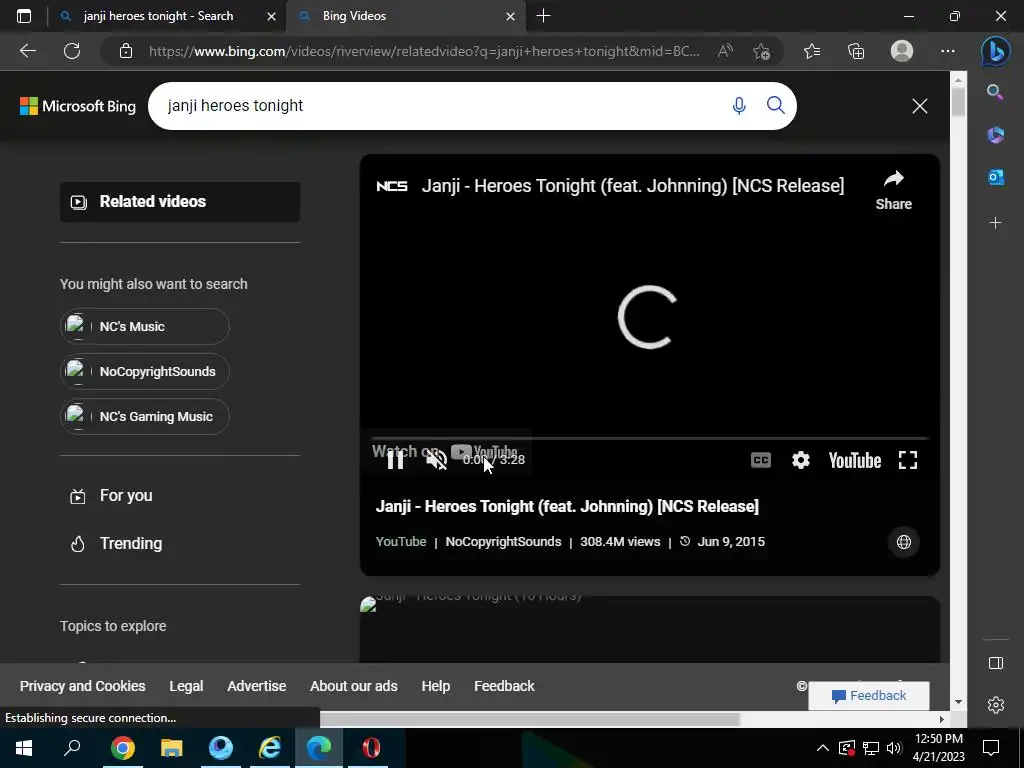
Task: Click the globe icon below video
Action: [904, 542]
